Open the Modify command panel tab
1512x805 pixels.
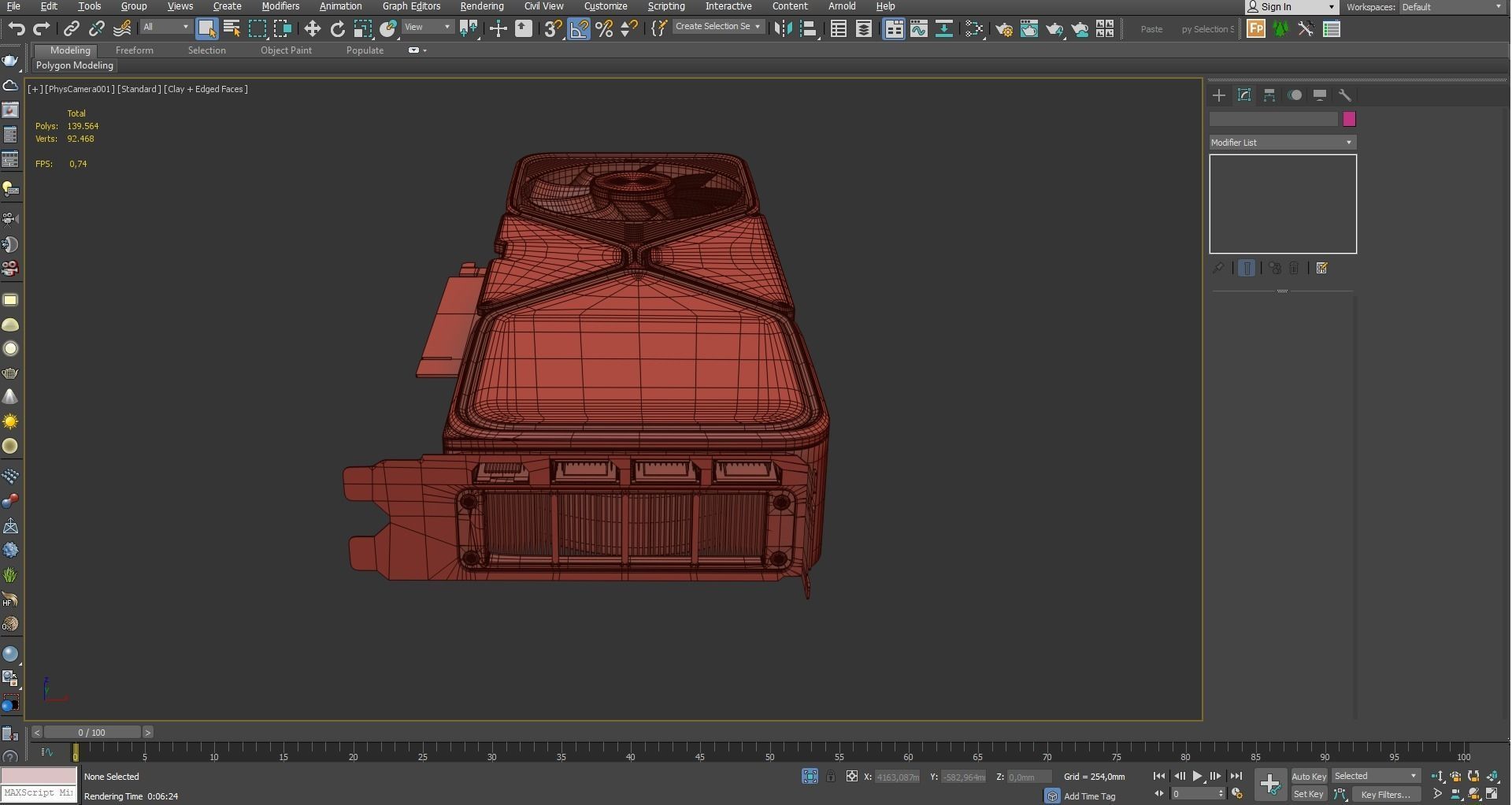pos(1244,95)
